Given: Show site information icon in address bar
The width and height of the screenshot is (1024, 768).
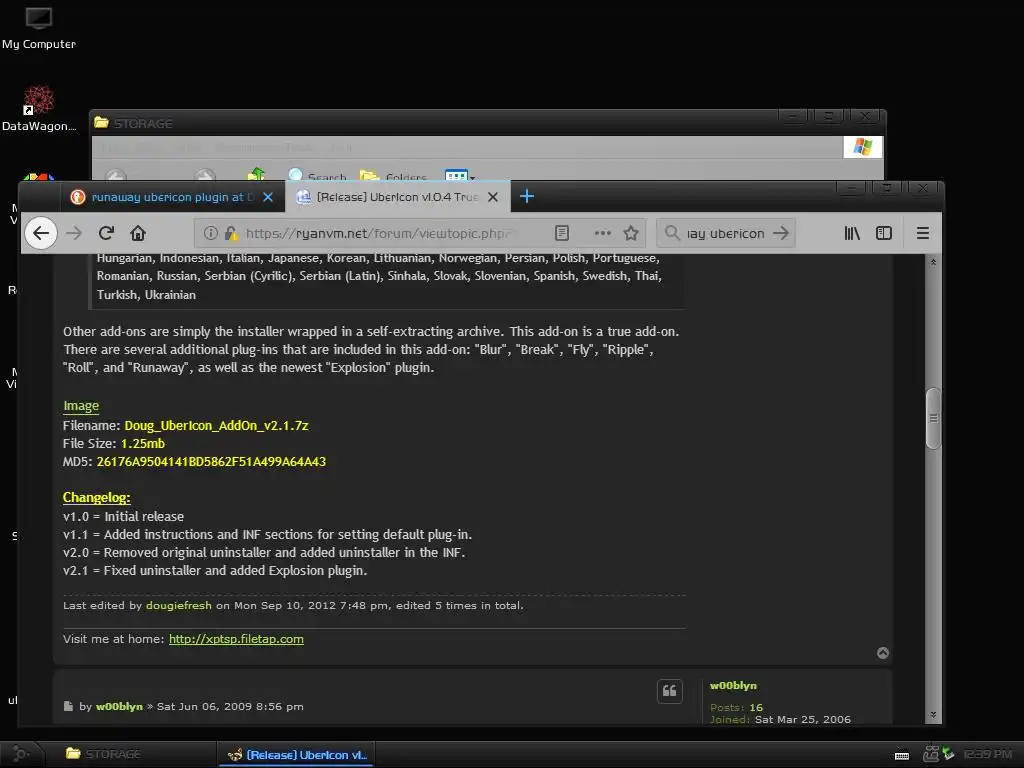Looking at the screenshot, I should coord(210,233).
